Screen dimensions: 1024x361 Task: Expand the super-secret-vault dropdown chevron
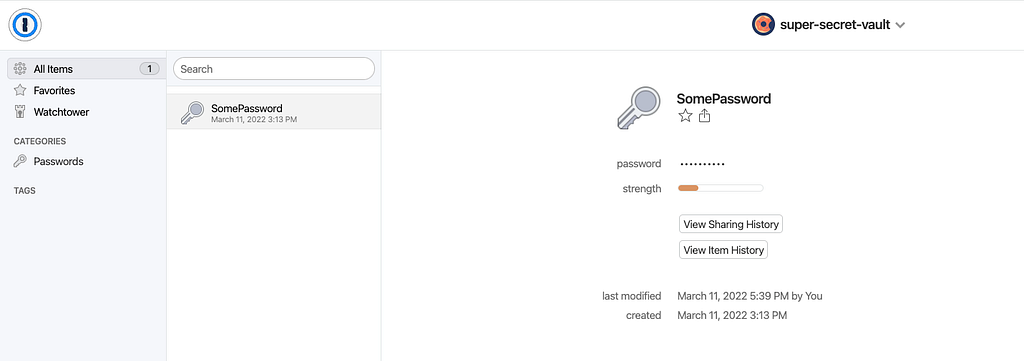coord(900,25)
